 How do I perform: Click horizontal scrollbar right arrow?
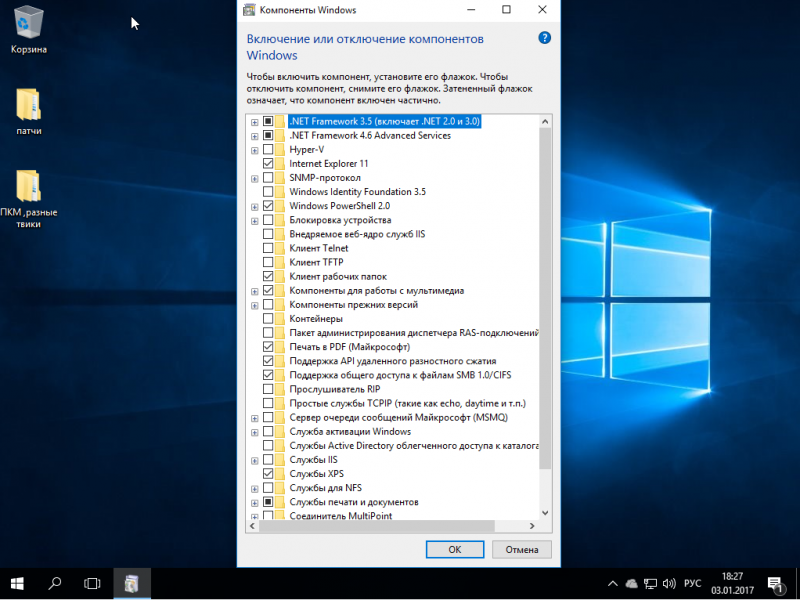532,526
